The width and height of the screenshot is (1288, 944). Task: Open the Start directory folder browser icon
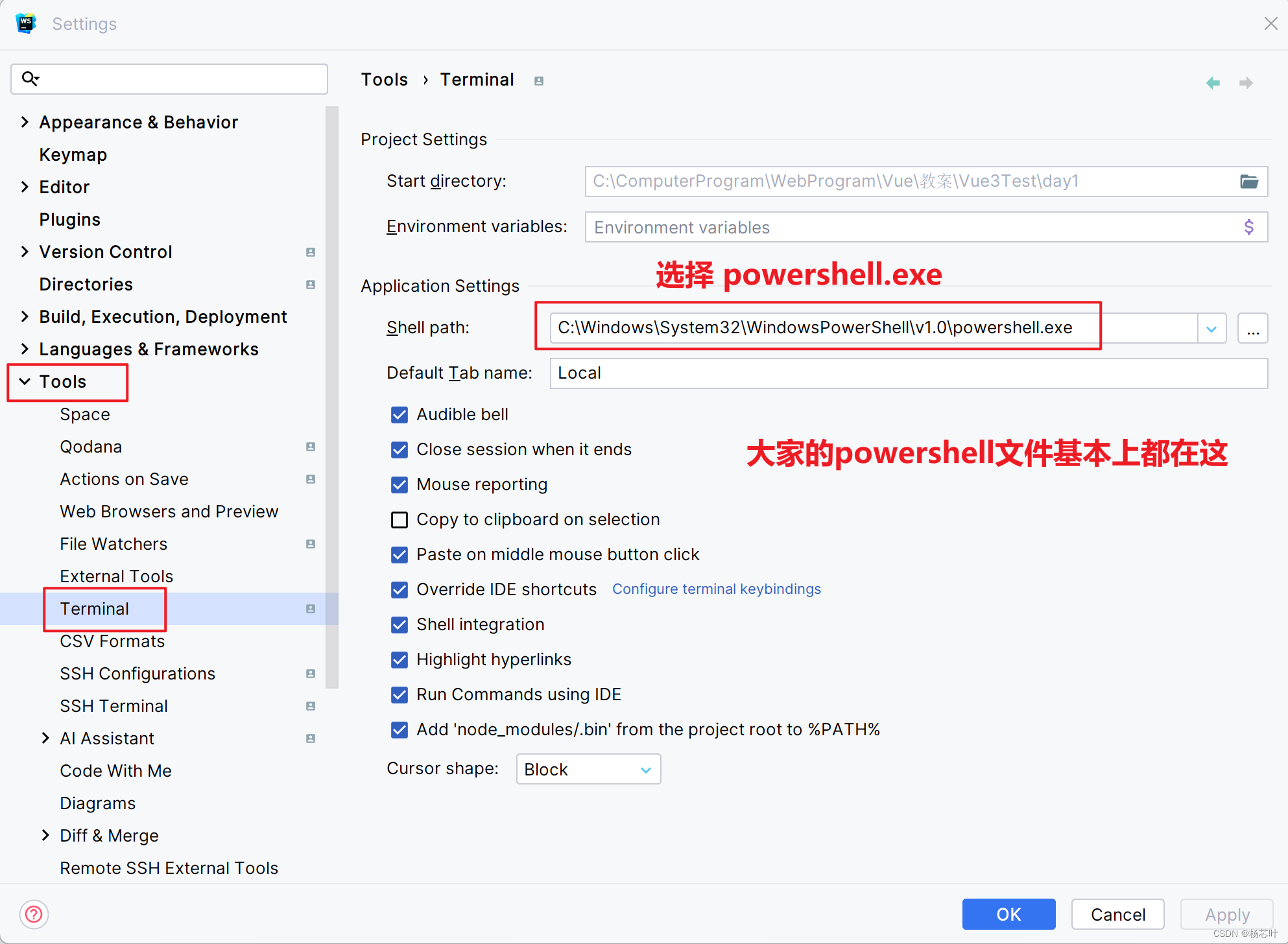coord(1249,182)
